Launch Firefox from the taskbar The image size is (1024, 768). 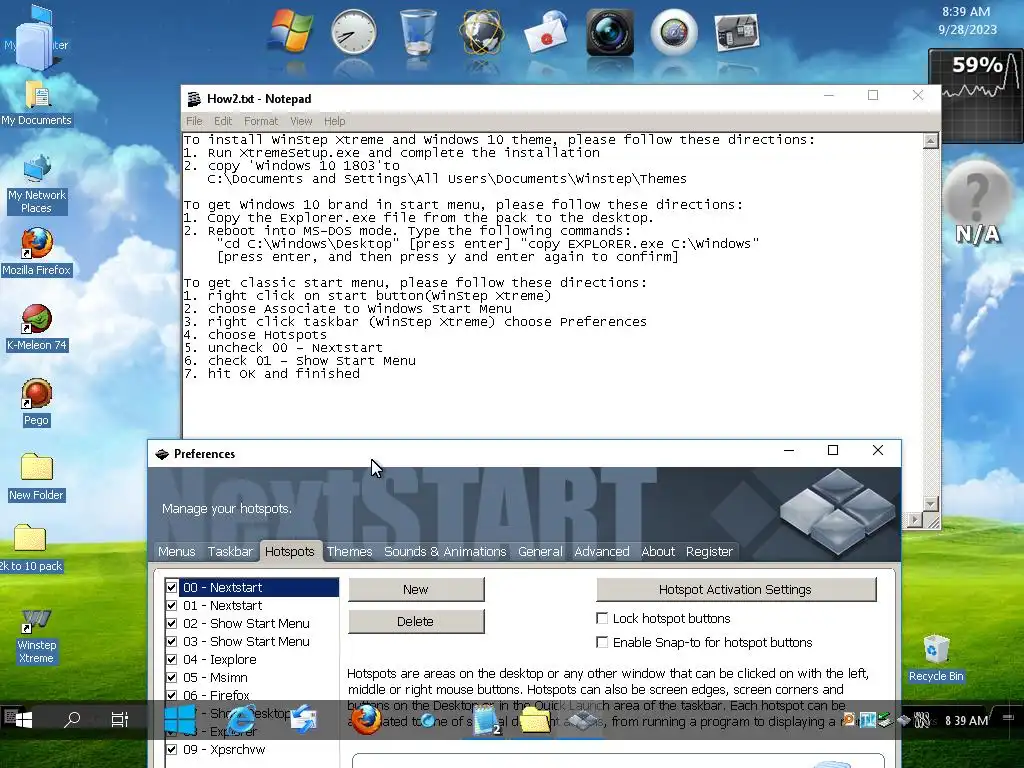(x=366, y=720)
